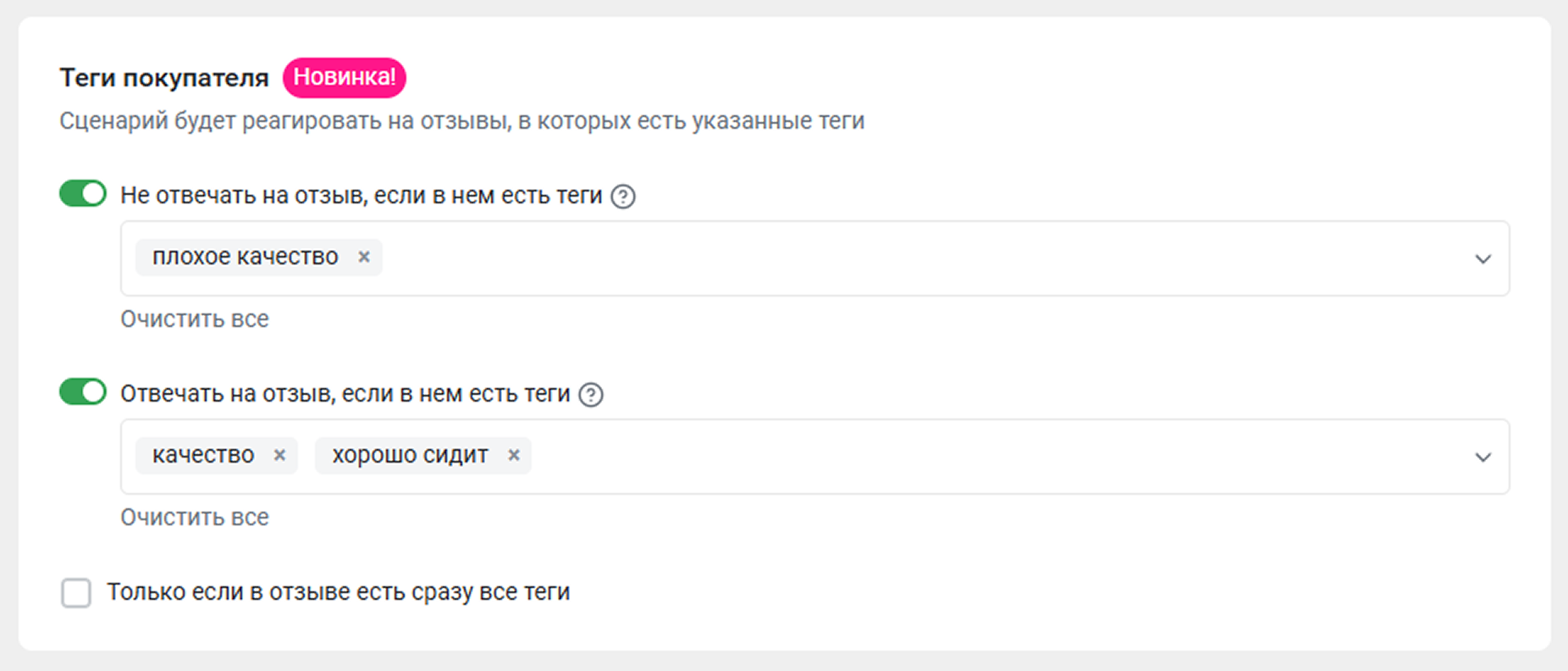1568x671 pixels.
Task: Click the «Теги покупателя» section heading
Action: pos(164,78)
